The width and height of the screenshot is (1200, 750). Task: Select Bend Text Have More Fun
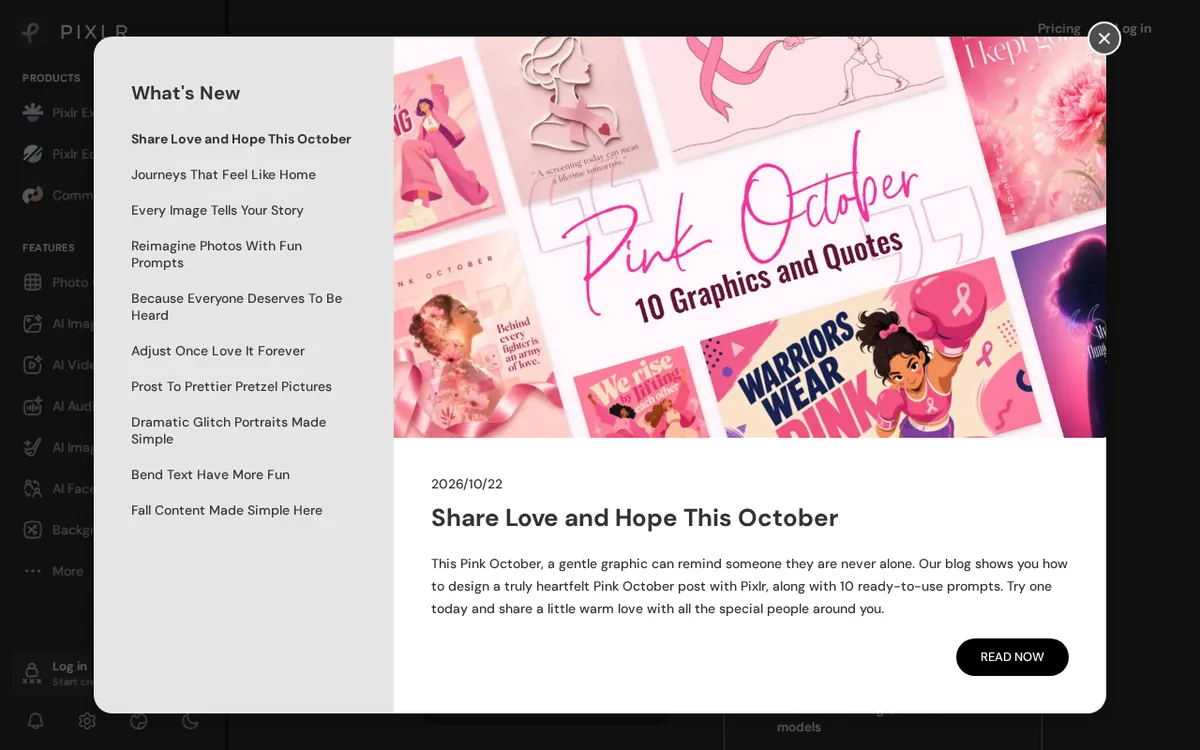(x=210, y=475)
